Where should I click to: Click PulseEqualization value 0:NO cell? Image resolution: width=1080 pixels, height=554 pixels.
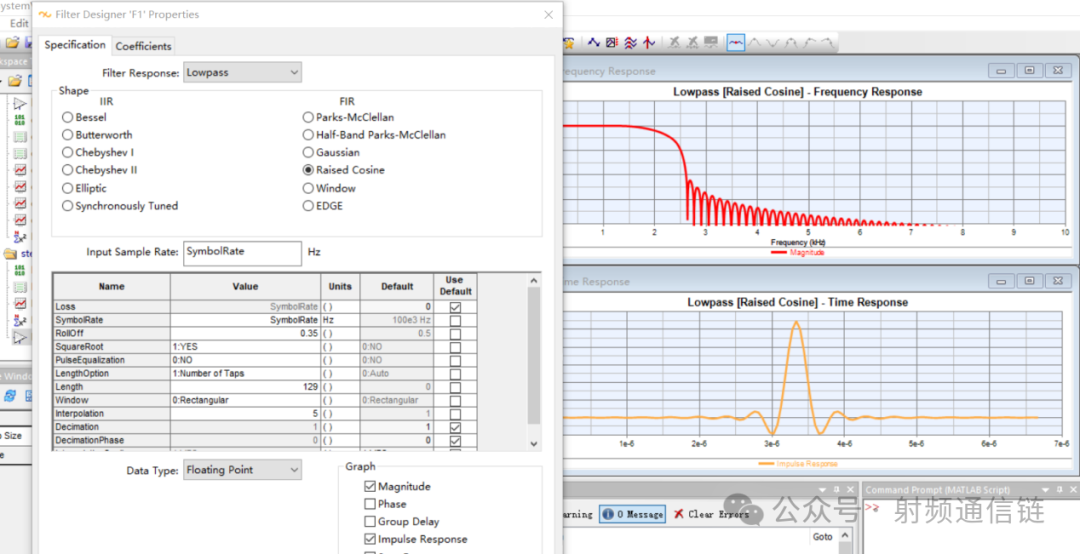(x=245, y=360)
